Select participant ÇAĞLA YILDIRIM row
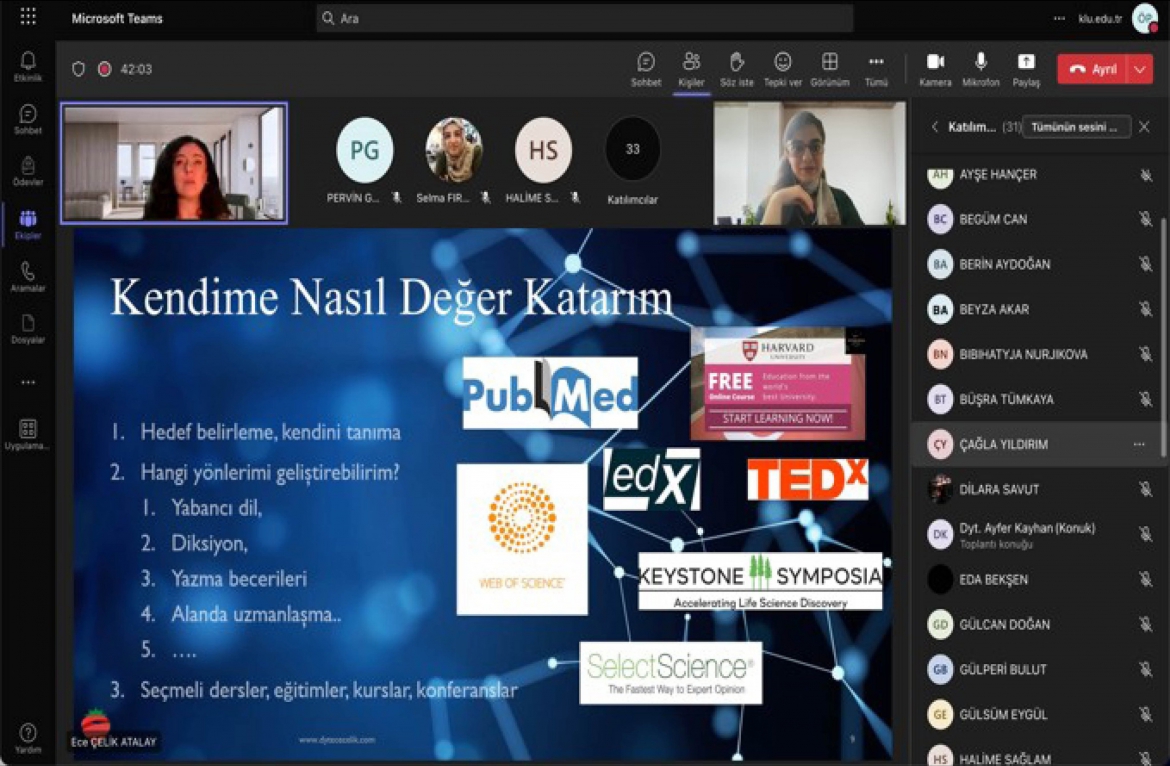 coord(1036,445)
